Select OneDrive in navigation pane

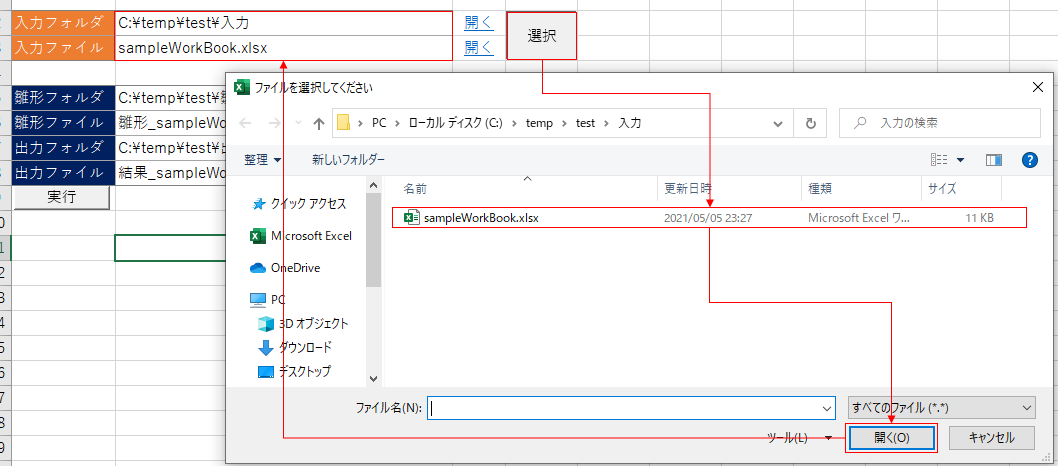[x=285, y=268]
